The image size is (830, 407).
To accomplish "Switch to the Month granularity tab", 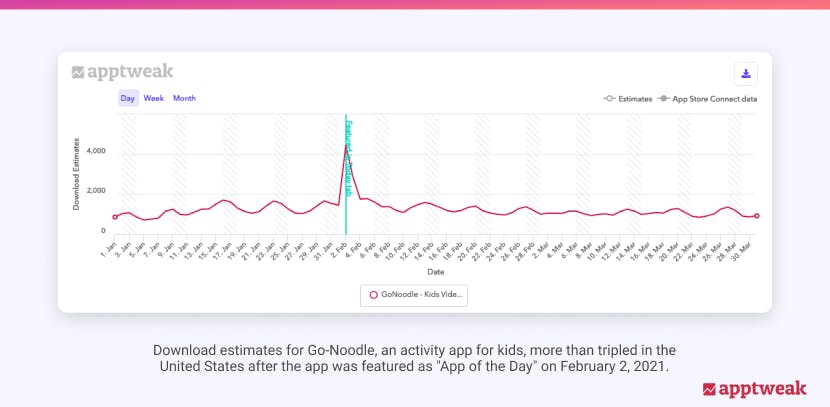I will point(184,98).
